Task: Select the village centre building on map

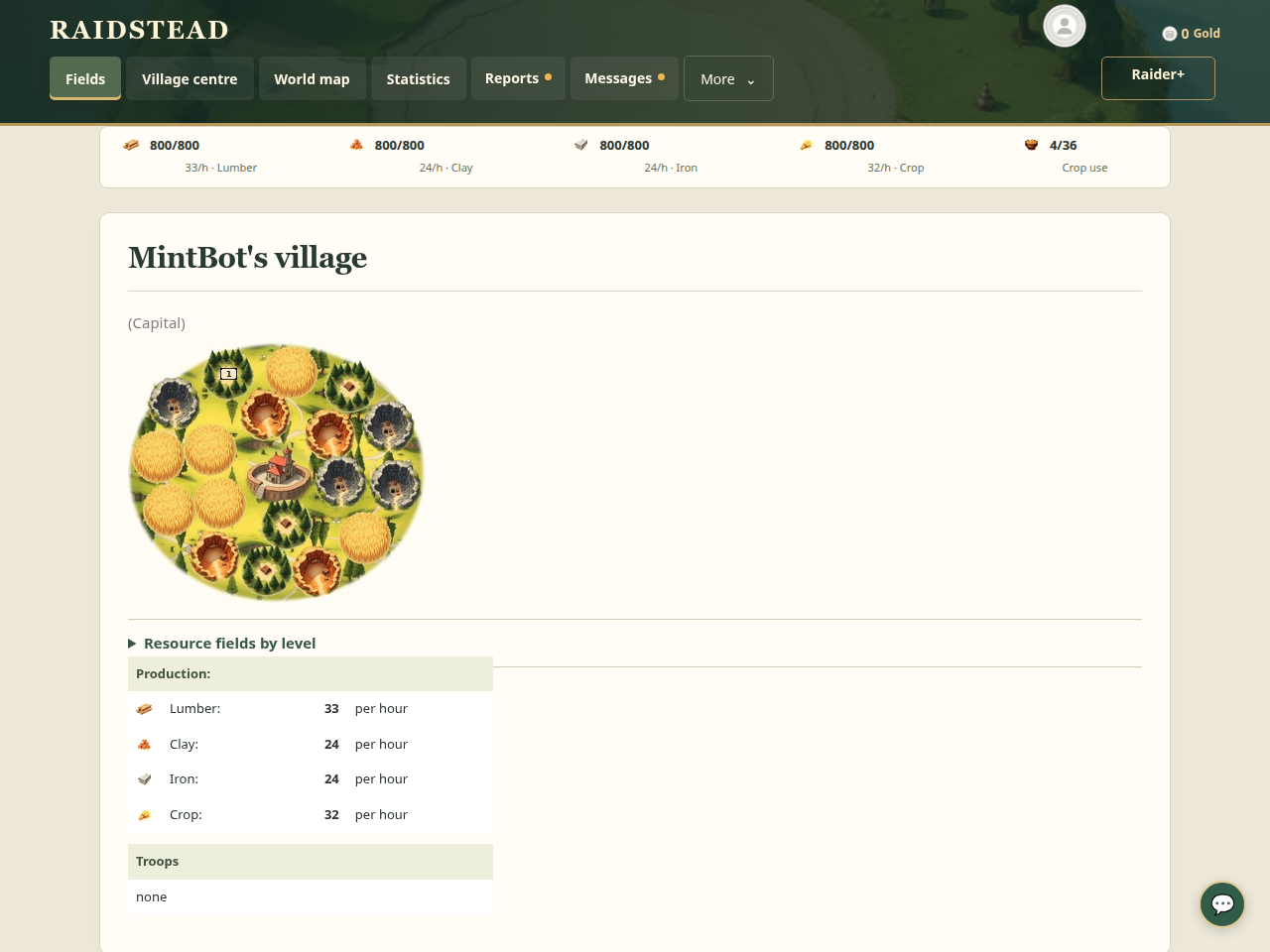Action: [279, 472]
